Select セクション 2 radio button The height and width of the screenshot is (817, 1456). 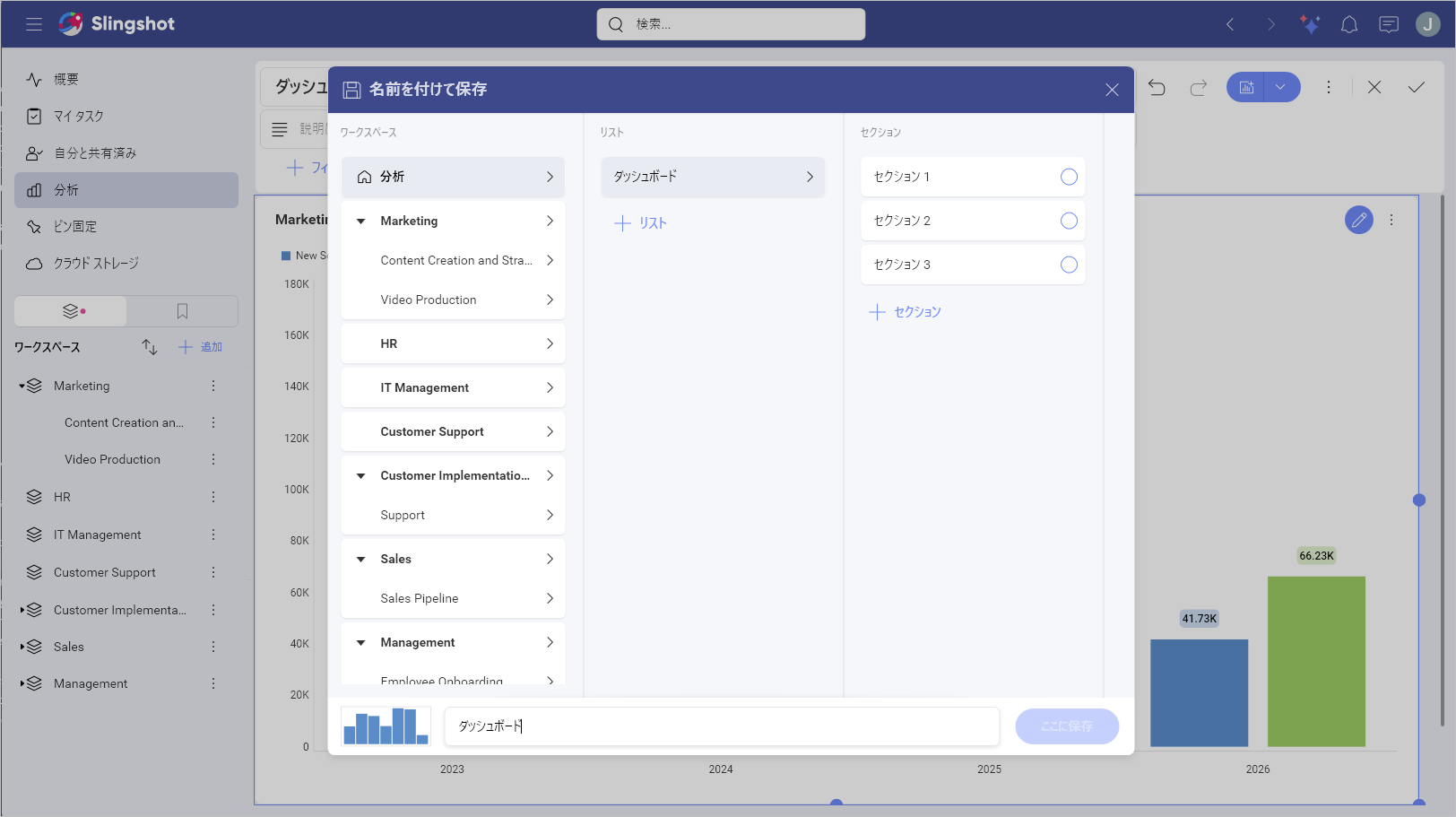pos(1069,221)
